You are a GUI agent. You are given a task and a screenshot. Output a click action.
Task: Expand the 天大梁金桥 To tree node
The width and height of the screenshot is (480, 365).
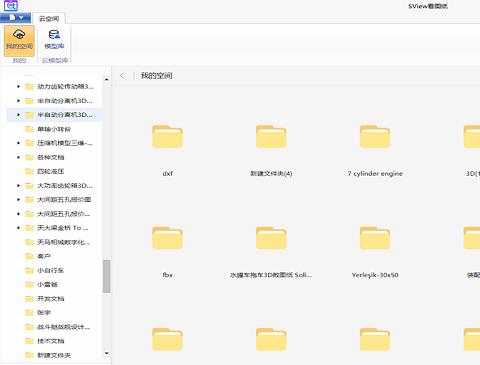coord(18,228)
